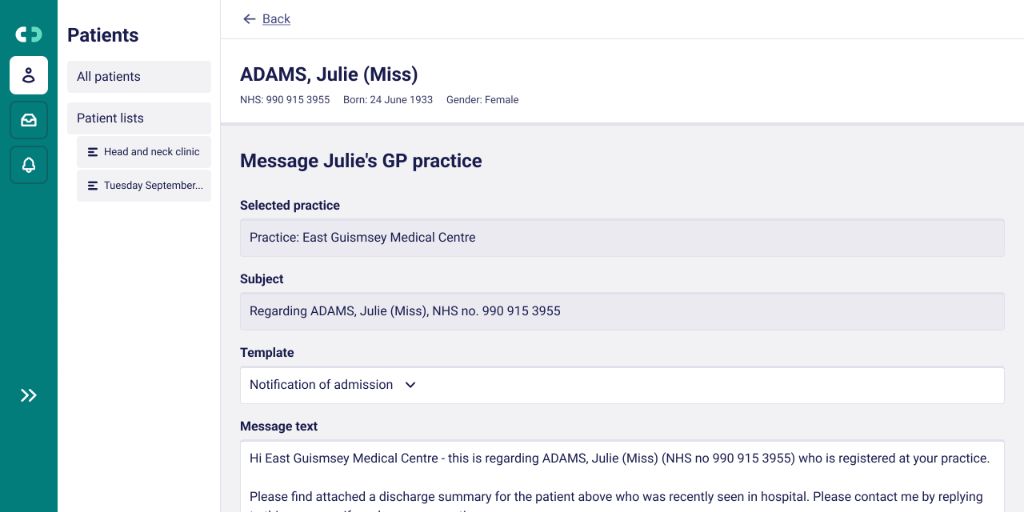Click the list icon beside Tuesday September
The width and height of the screenshot is (1024, 512).
coord(93,186)
